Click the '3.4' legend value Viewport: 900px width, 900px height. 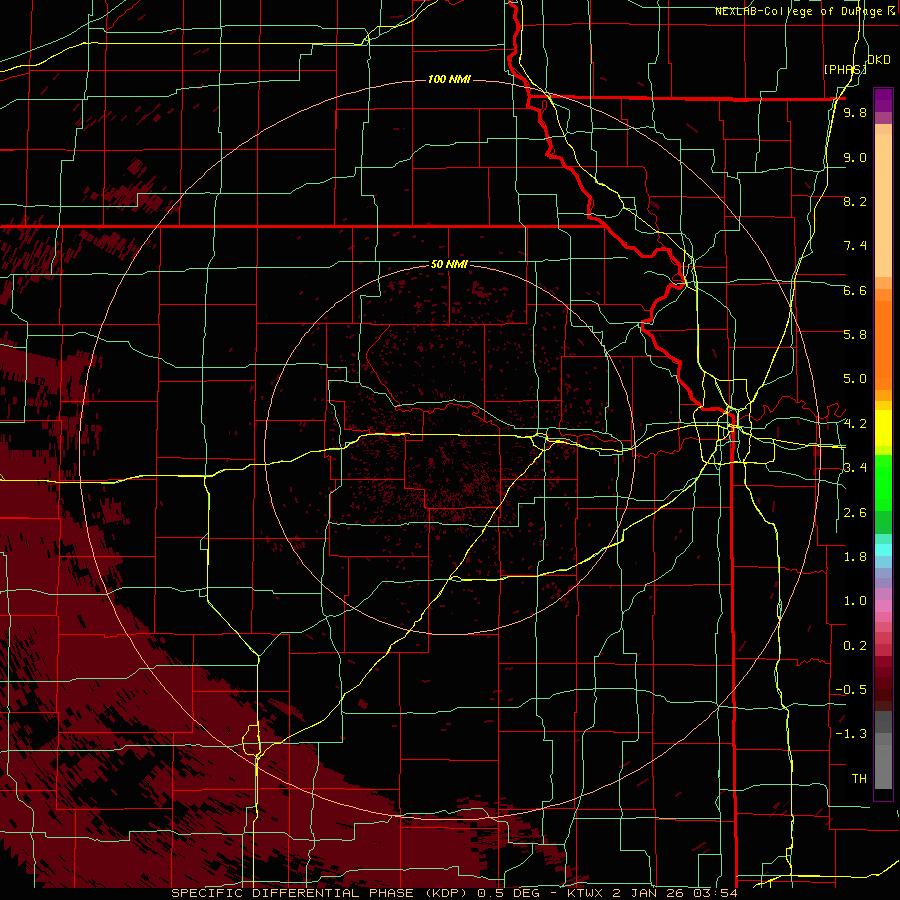tap(855, 468)
